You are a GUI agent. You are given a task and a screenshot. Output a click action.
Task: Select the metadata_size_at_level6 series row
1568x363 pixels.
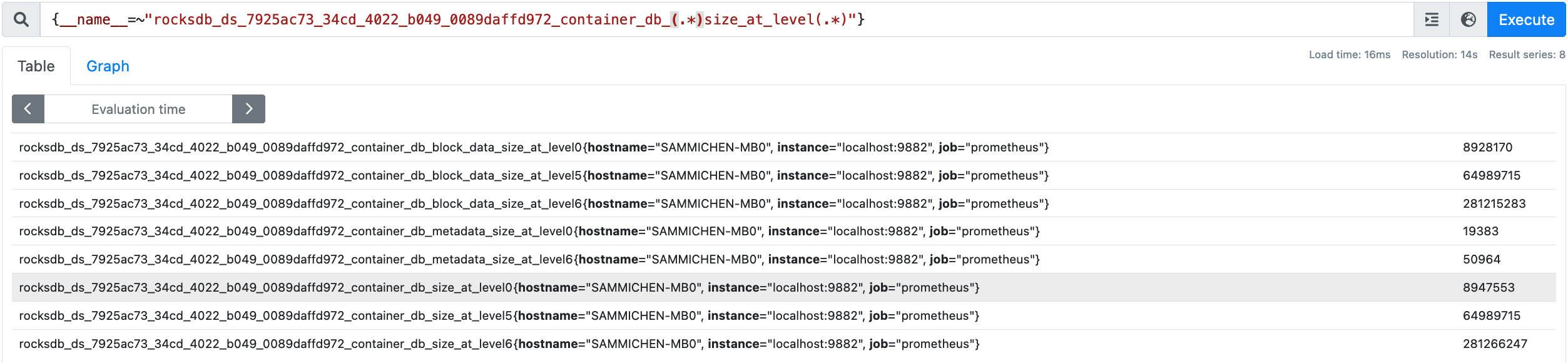(x=783, y=259)
